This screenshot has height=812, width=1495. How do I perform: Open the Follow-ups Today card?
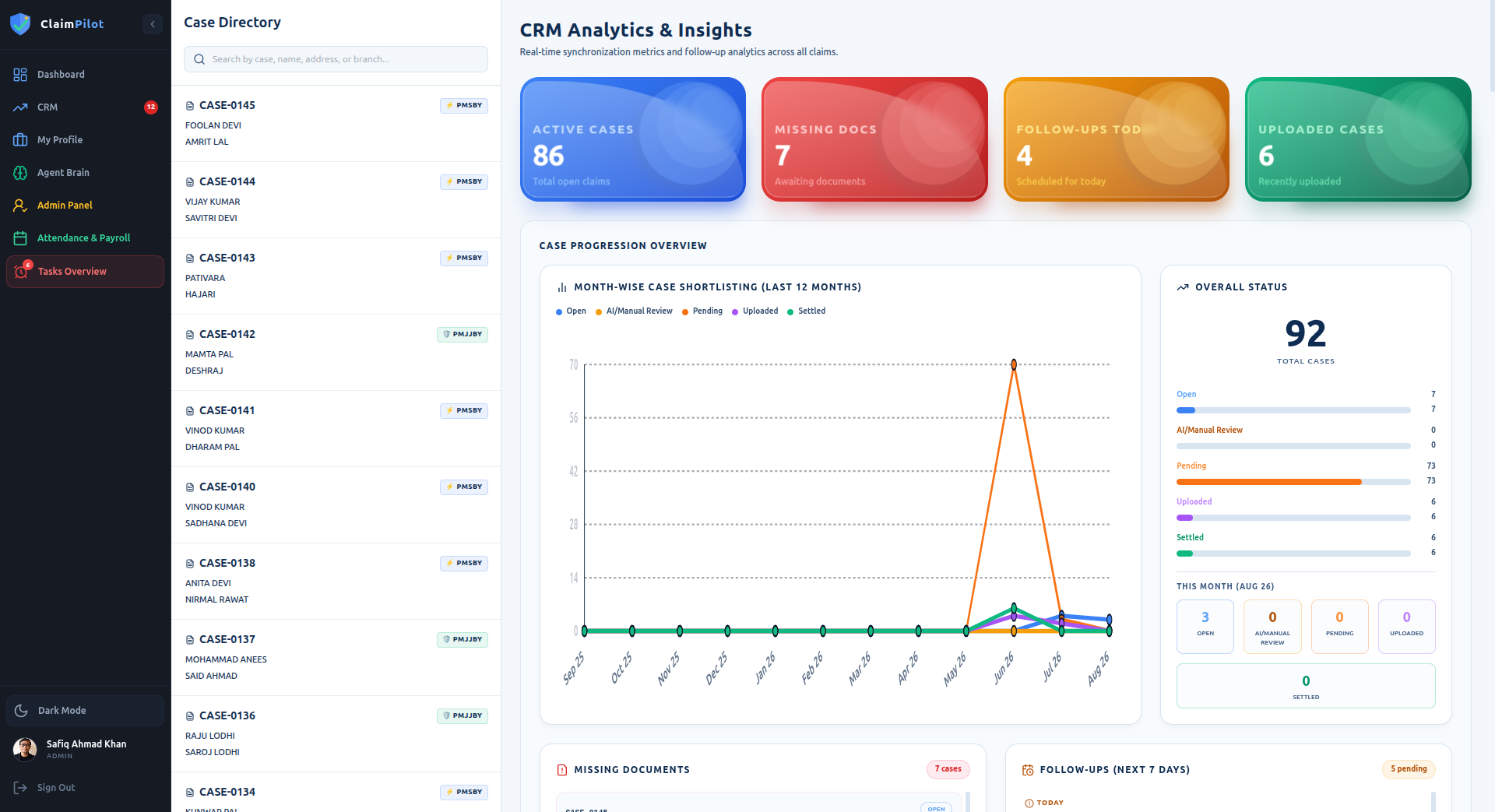(1117, 139)
